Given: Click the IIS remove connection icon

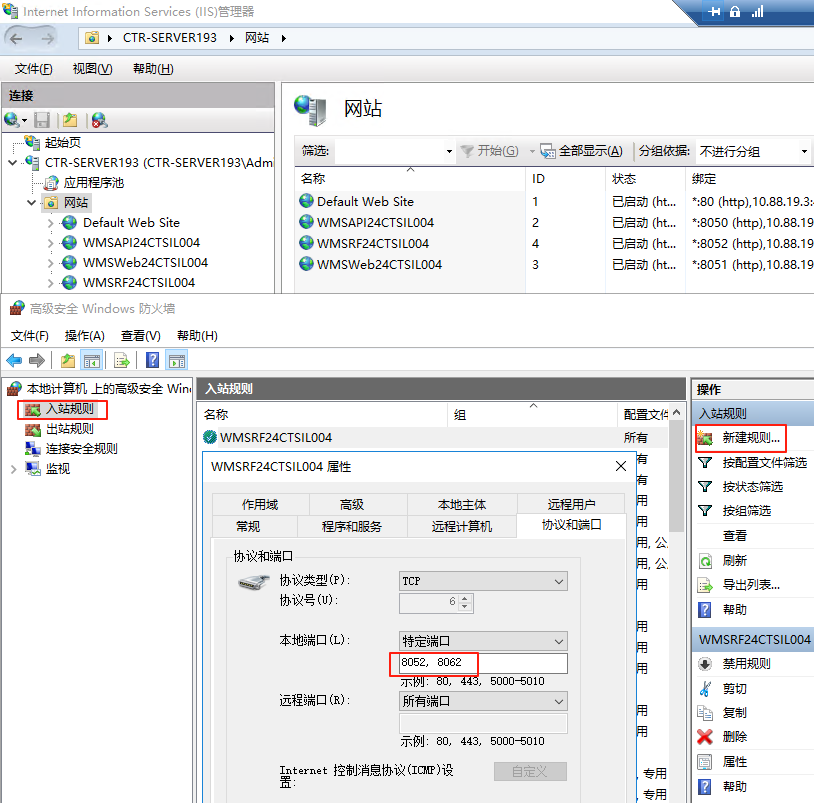Looking at the screenshot, I should pos(98,120).
